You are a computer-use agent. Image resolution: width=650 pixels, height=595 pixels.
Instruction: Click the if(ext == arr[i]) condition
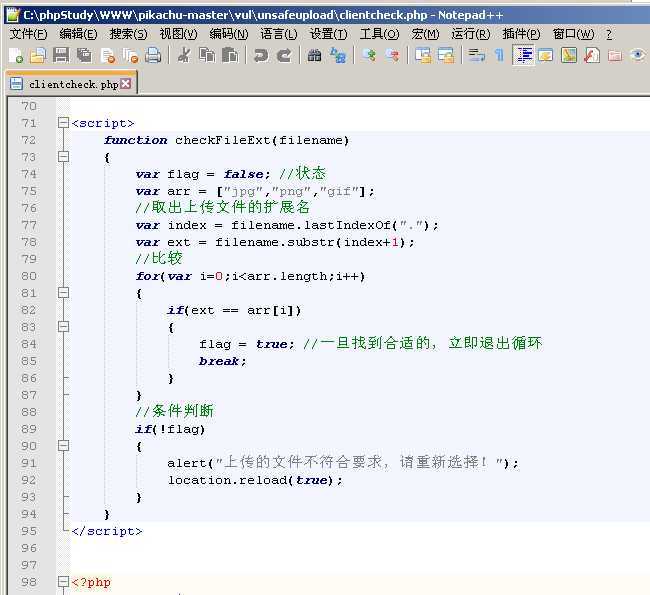point(234,310)
